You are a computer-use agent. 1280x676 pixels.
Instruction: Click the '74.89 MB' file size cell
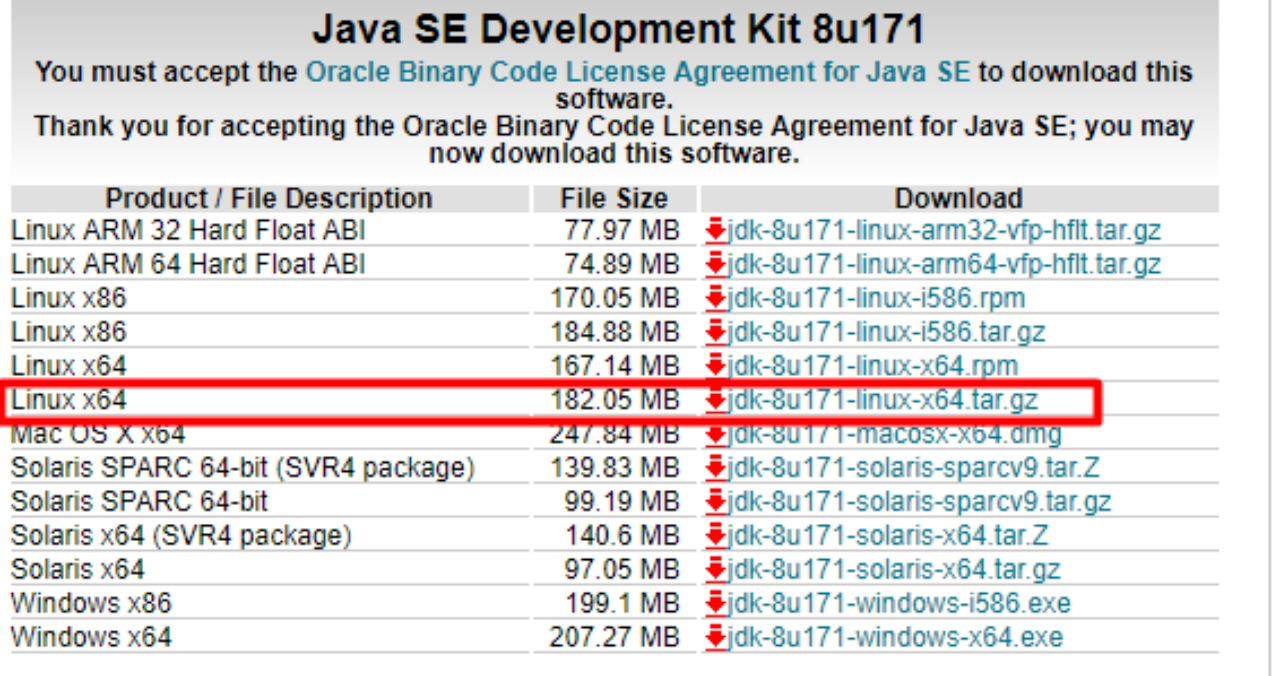coord(622,265)
